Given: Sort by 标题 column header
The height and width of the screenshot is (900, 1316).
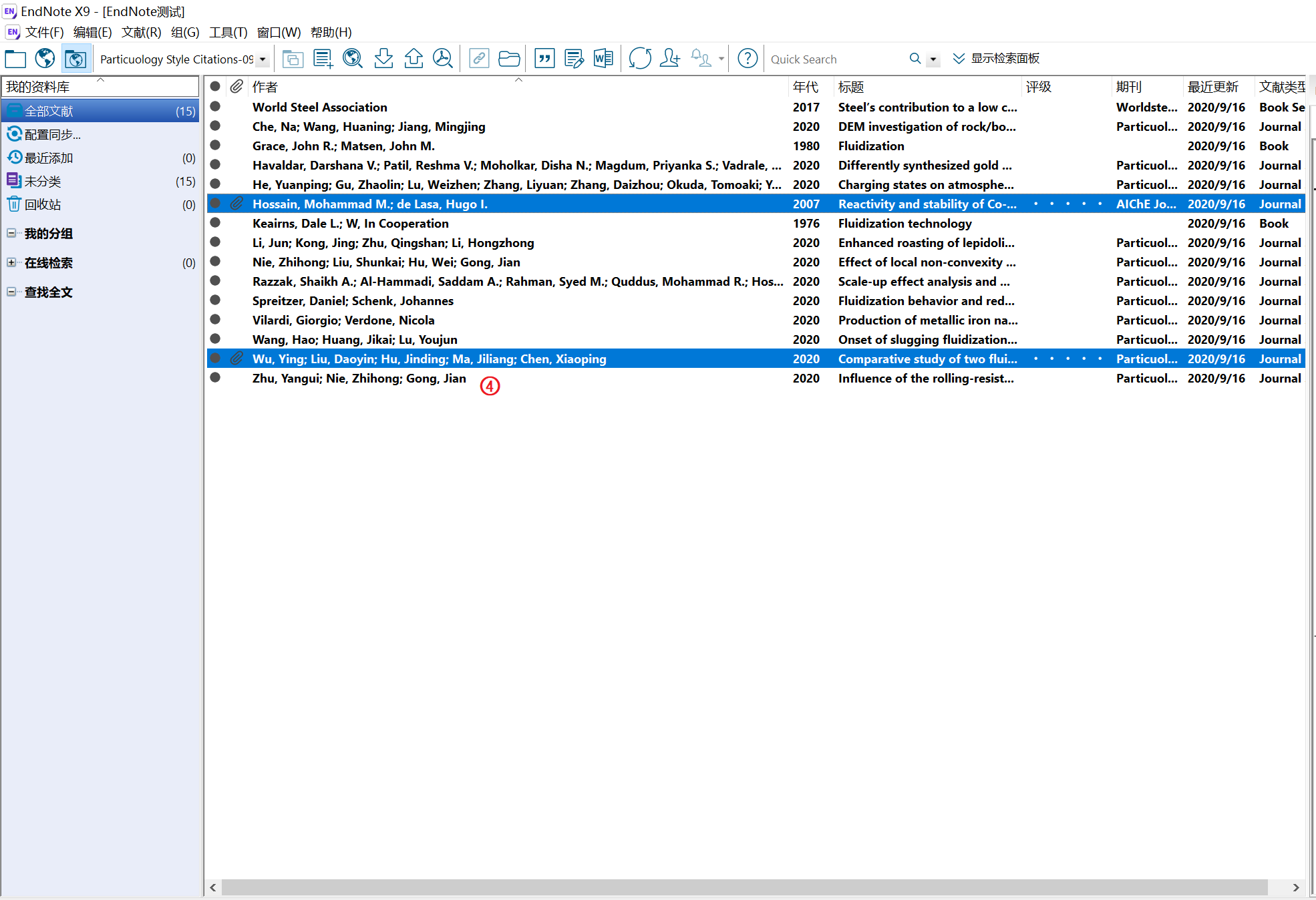Looking at the screenshot, I should coord(927,87).
